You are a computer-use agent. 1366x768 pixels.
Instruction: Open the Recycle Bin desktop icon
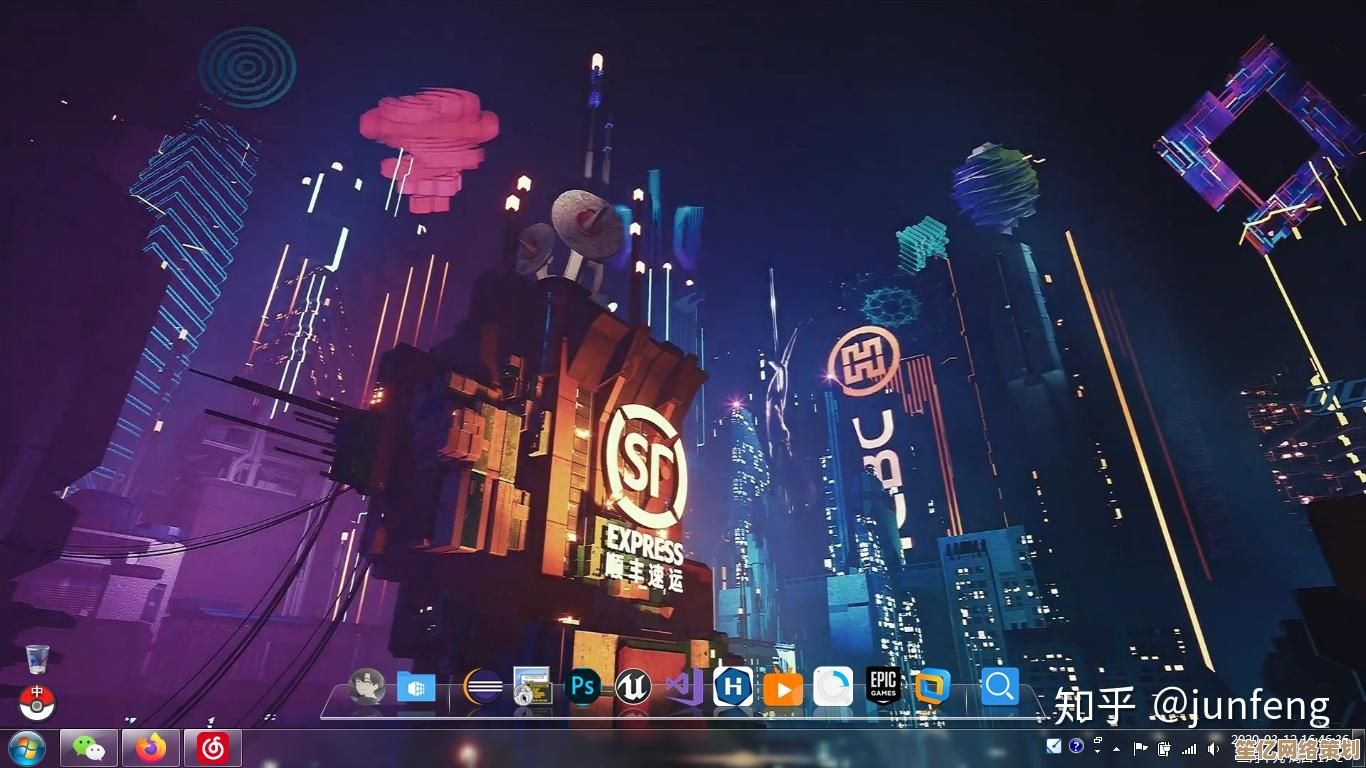point(37,658)
